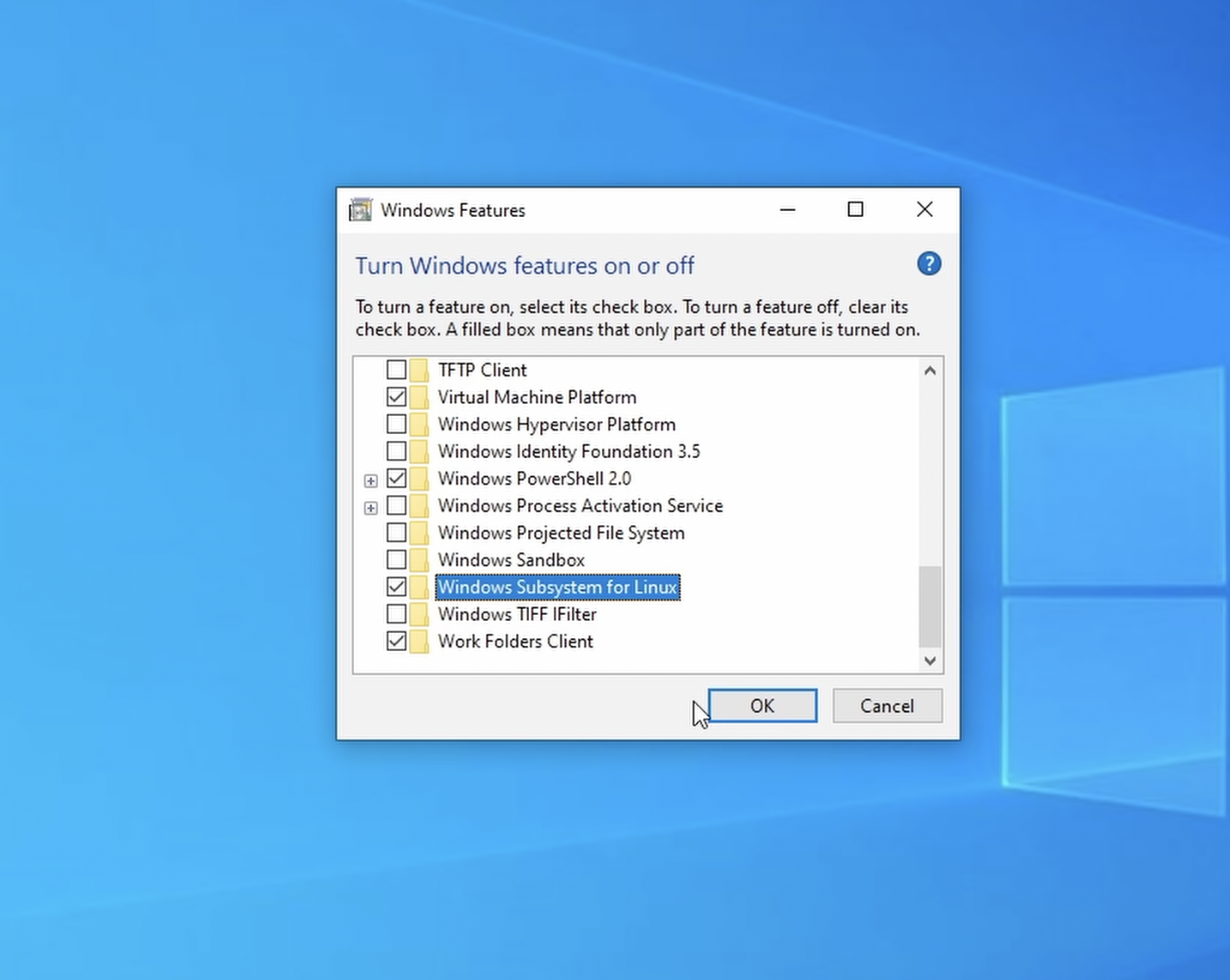Uncheck Windows Subsystem for Linux checkbox
The image size is (1230, 980).
click(396, 587)
